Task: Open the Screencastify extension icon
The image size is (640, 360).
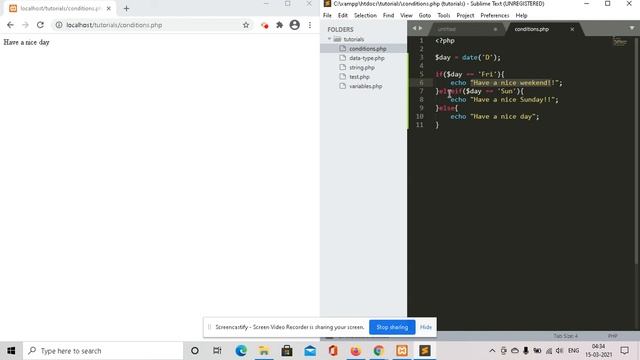Action: coord(264,25)
